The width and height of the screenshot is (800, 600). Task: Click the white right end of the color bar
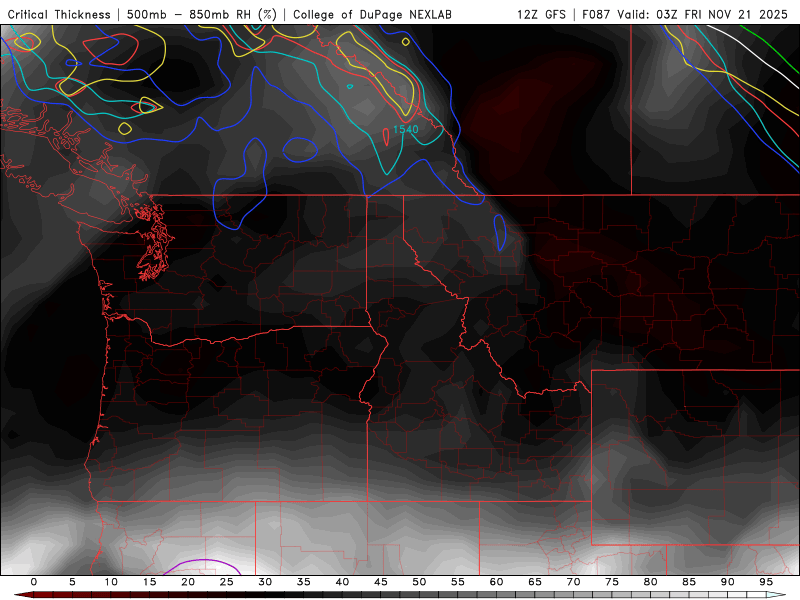777,595
